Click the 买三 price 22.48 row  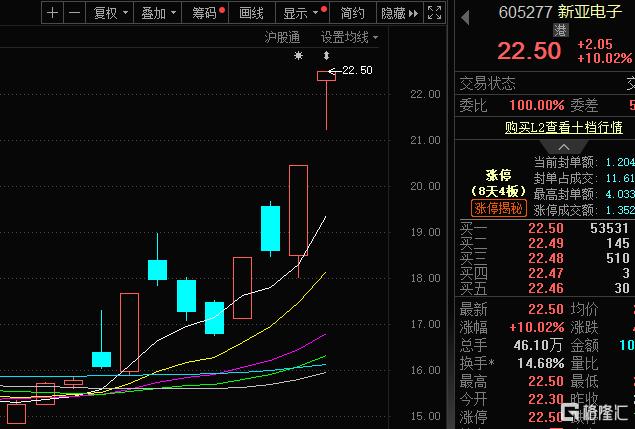(x=547, y=258)
